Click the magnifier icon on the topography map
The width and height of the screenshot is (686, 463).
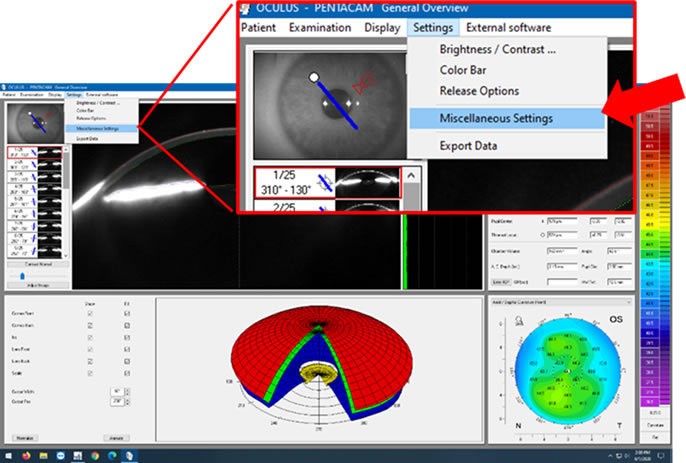[519, 321]
